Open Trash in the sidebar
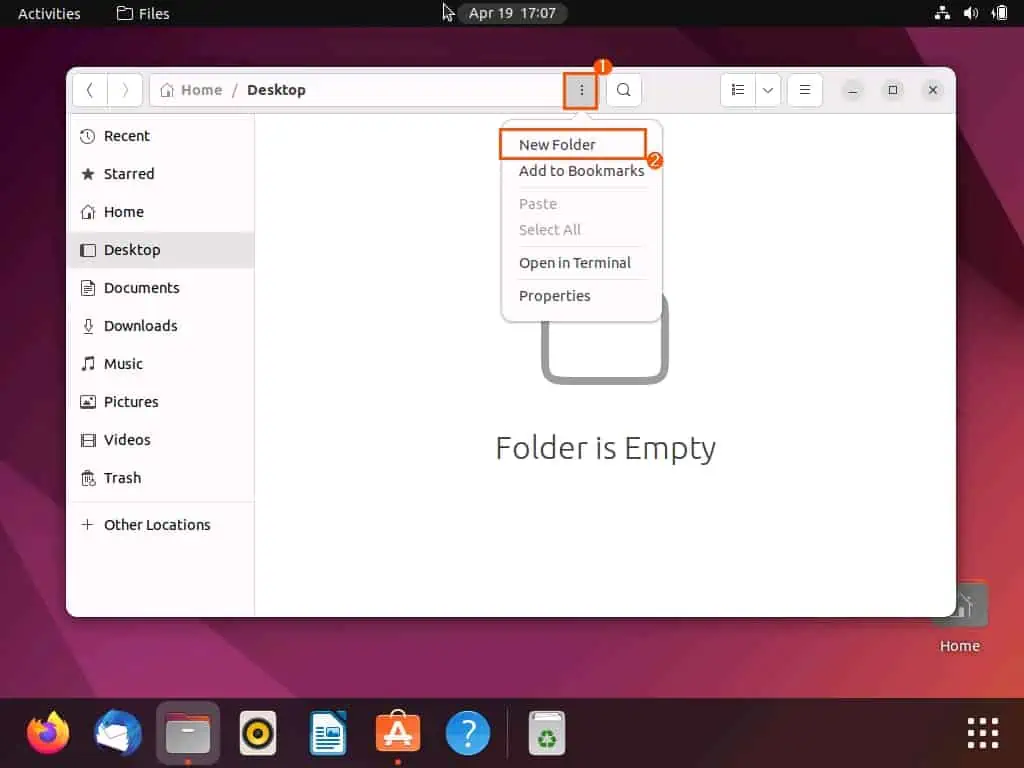Screen dimensions: 1024x768 [122, 478]
